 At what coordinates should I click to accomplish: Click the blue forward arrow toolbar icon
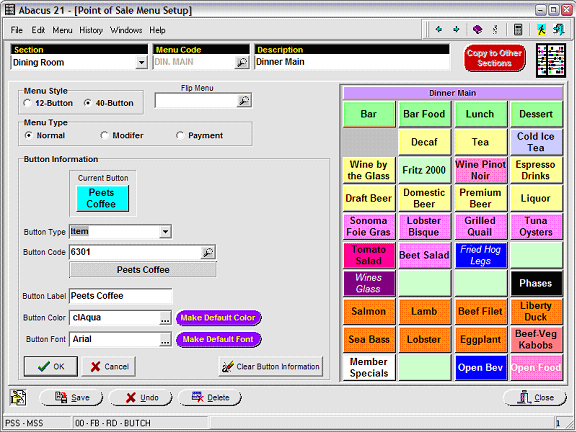(456, 29)
